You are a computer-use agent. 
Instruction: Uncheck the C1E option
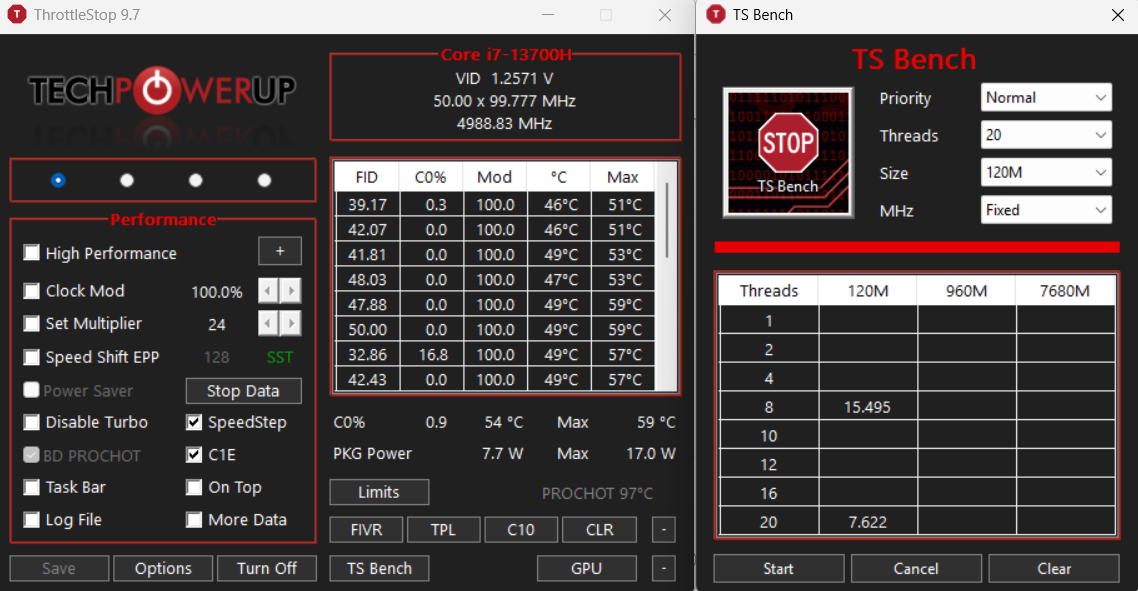(x=194, y=455)
